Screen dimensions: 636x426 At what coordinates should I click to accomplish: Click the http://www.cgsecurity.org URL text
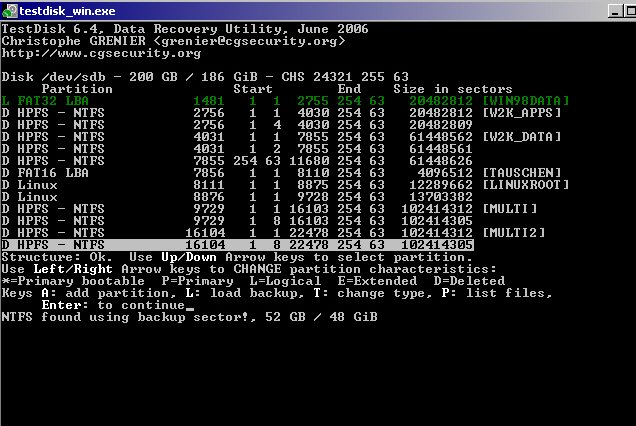(x=101, y=53)
